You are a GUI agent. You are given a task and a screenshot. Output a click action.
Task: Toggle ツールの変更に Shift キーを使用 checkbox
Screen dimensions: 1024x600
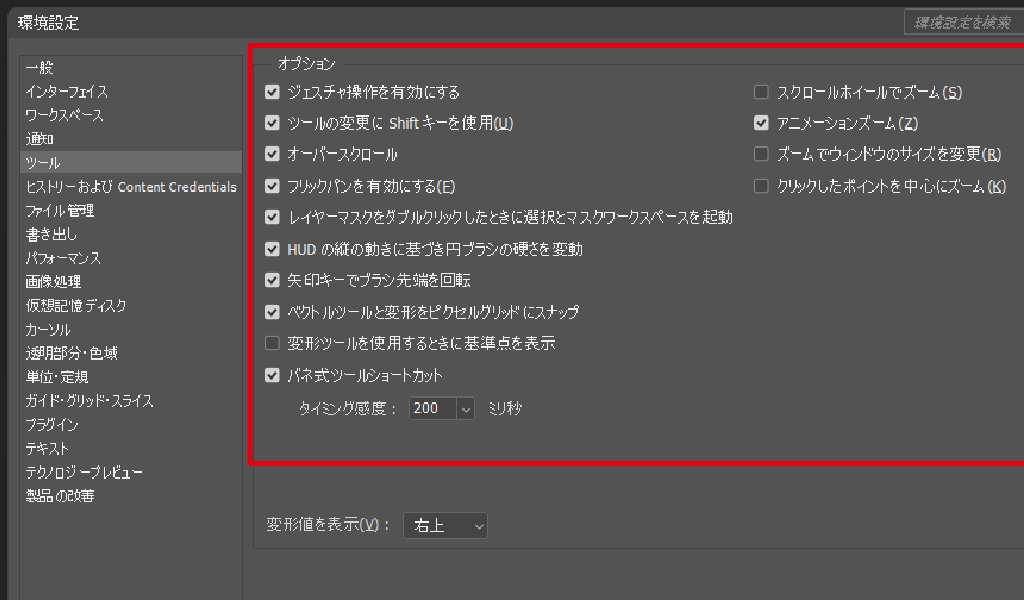point(272,124)
